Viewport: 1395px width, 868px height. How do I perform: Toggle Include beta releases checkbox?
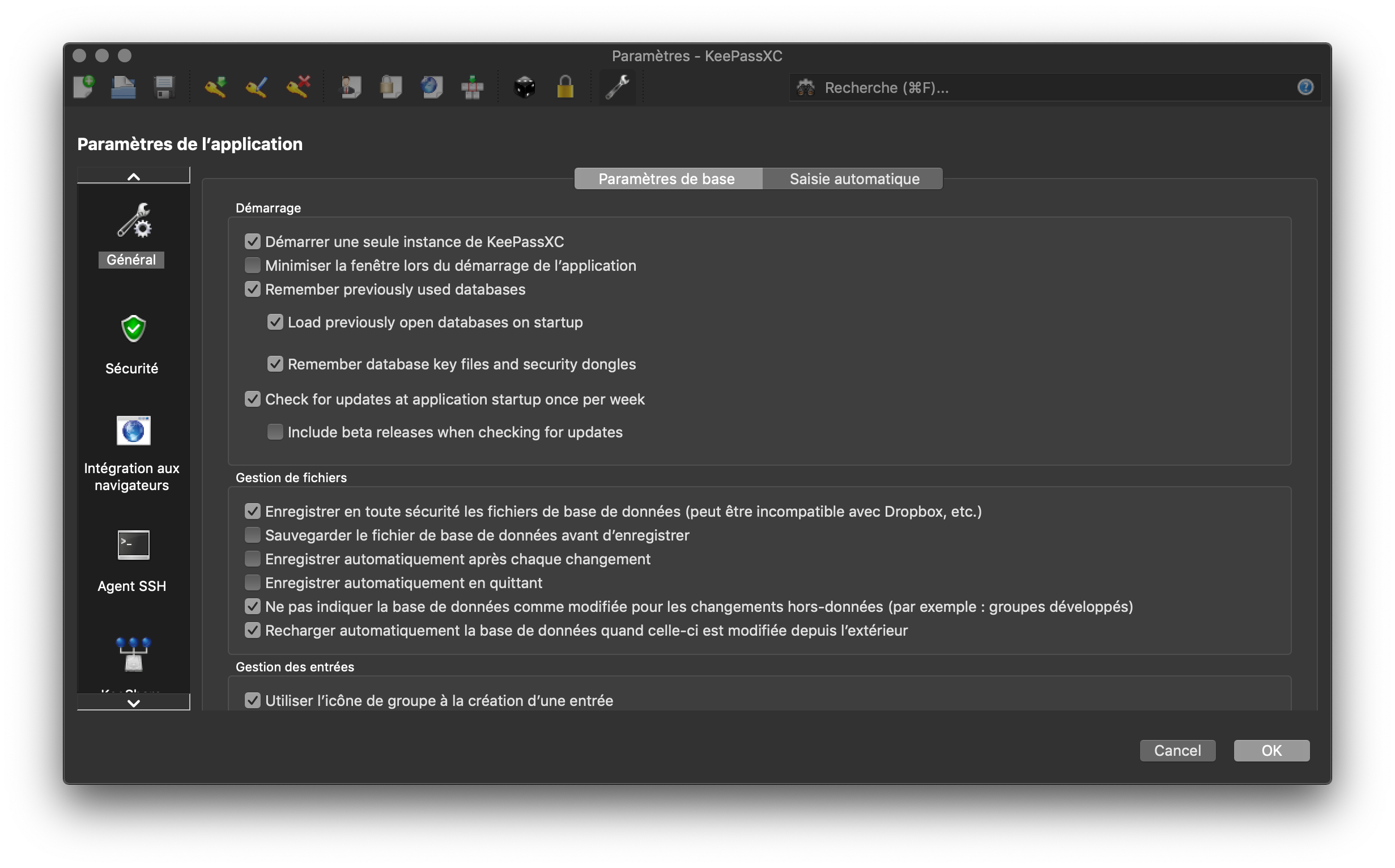[x=275, y=432]
